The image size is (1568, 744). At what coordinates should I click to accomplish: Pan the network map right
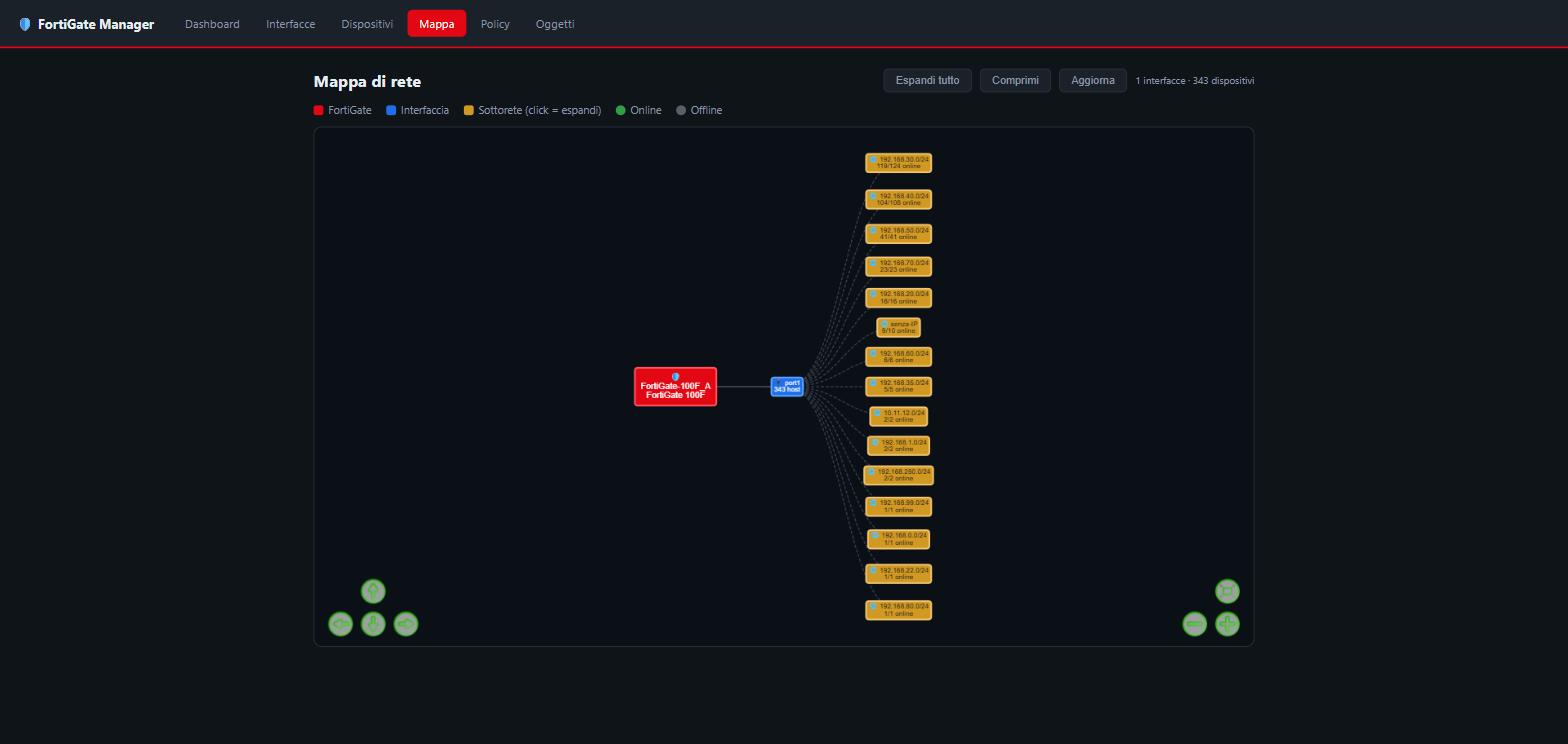coord(406,624)
